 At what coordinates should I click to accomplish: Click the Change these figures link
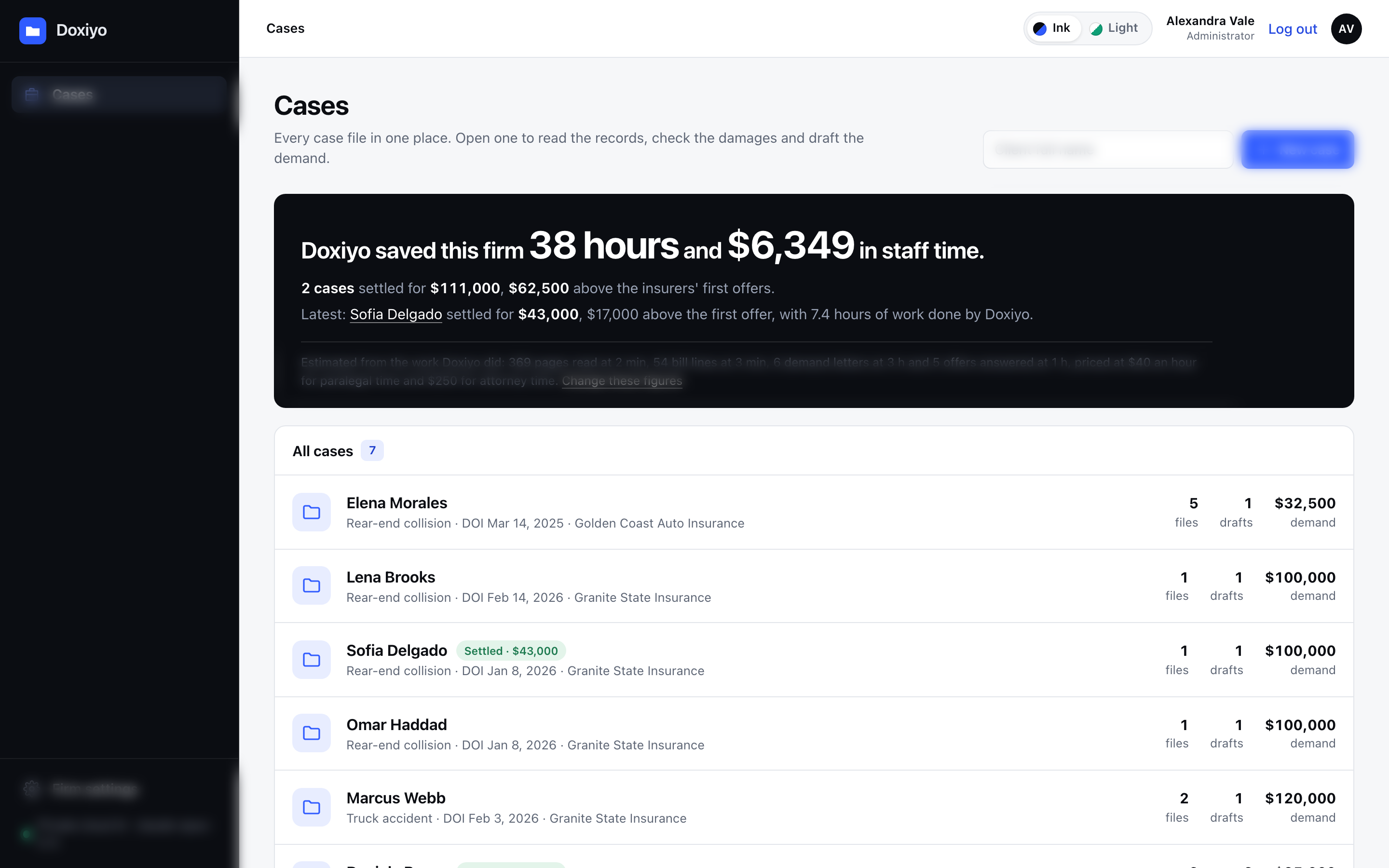pyautogui.click(x=622, y=381)
